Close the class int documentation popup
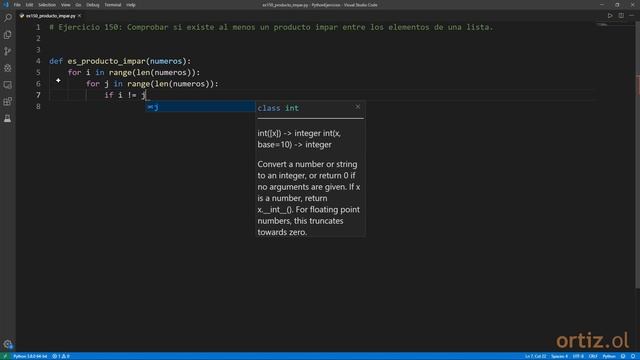This screenshot has width=640, height=360. [x=358, y=107]
